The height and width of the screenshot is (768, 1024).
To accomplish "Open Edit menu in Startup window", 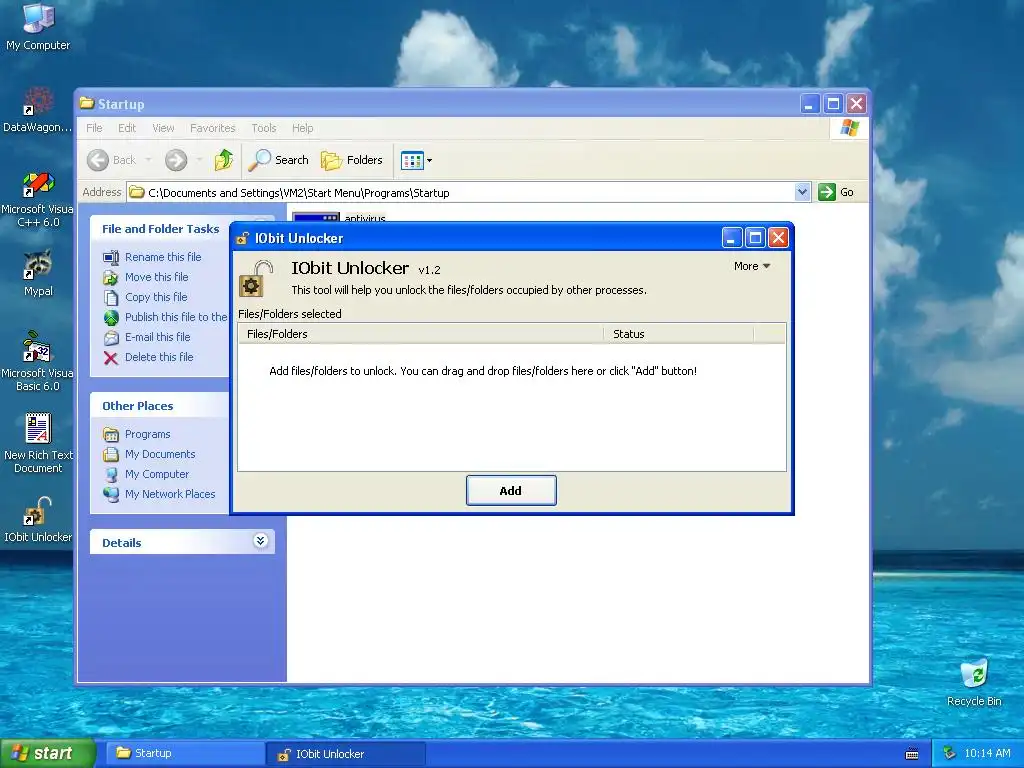I will [x=127, y=128].
